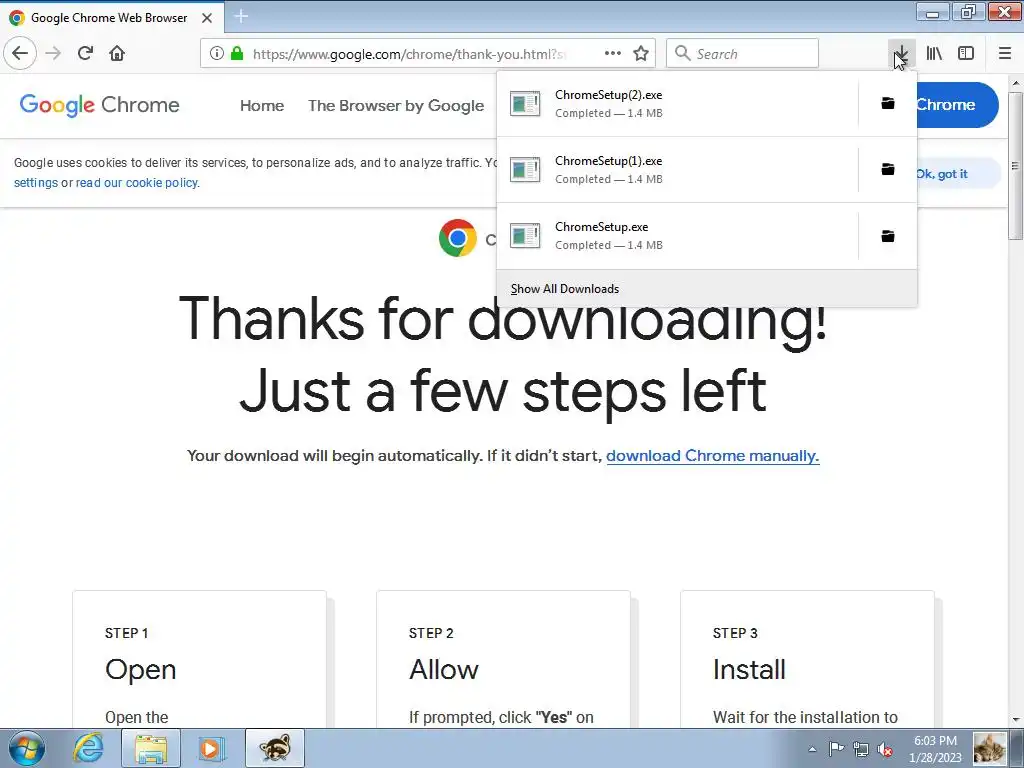Click the green padlock security icon
The height and width of the screenshot is (768, 1024).
coord(237,54)
